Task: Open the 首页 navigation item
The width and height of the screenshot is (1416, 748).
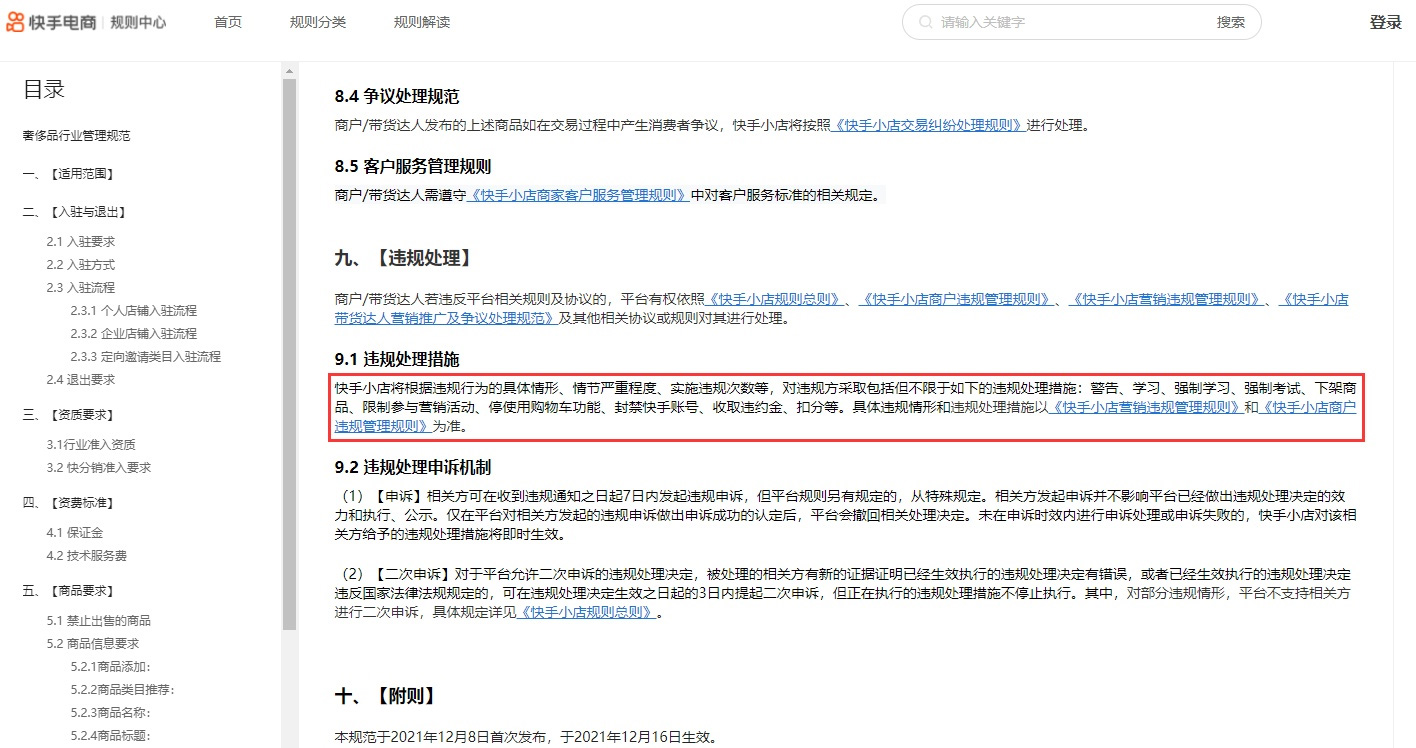Action: tap(228, 22)
